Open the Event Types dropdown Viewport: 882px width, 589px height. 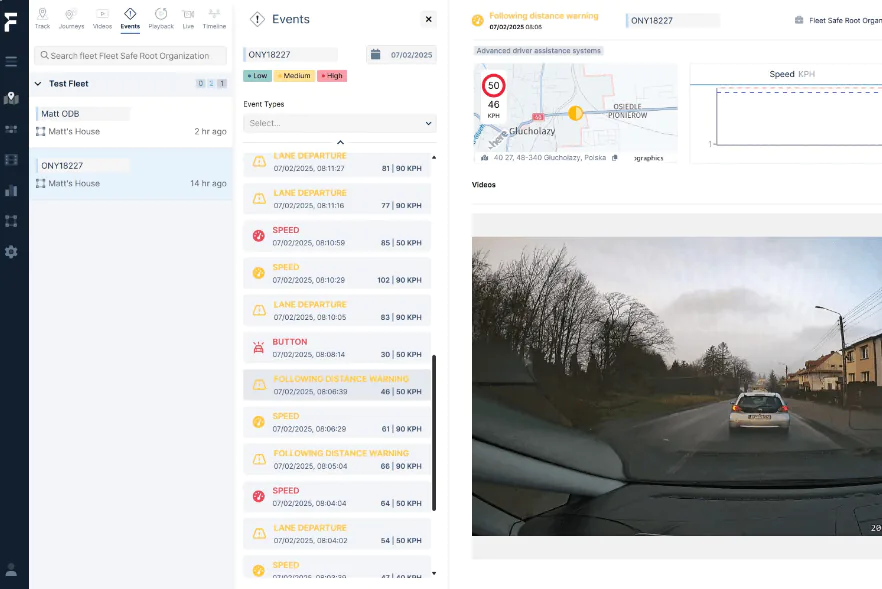click(340, 123)
